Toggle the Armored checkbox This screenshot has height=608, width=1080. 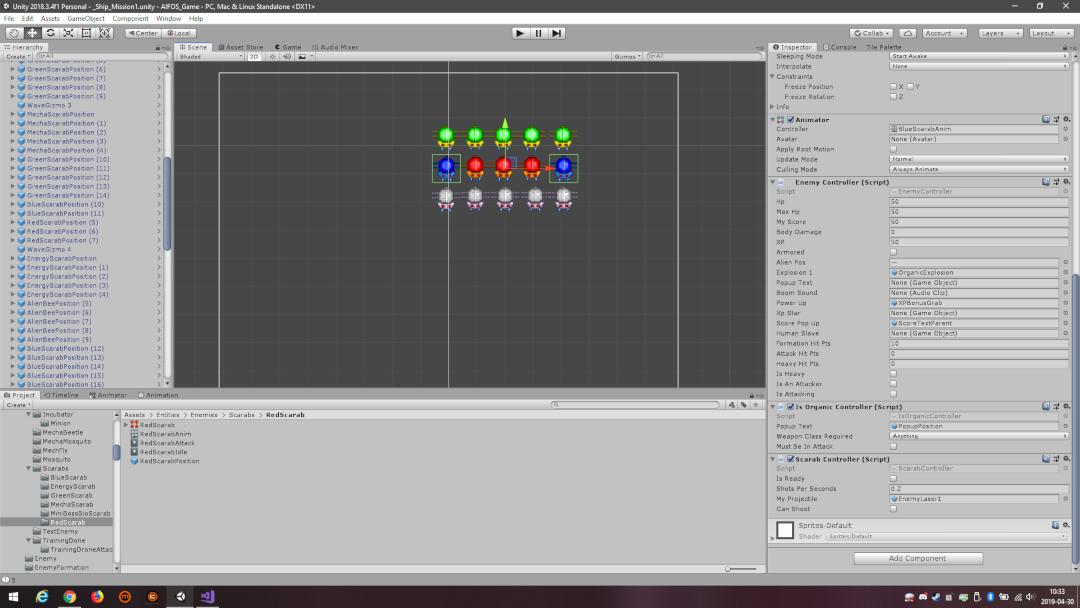tap(893, 252)
